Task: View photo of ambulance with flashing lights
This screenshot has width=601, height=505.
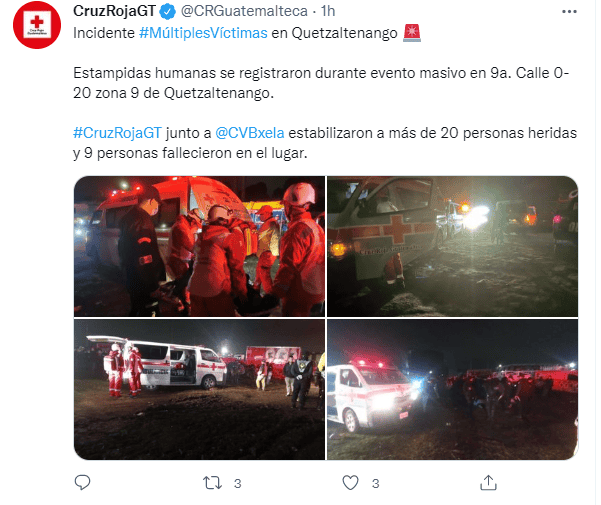Action: pos(452,389)
